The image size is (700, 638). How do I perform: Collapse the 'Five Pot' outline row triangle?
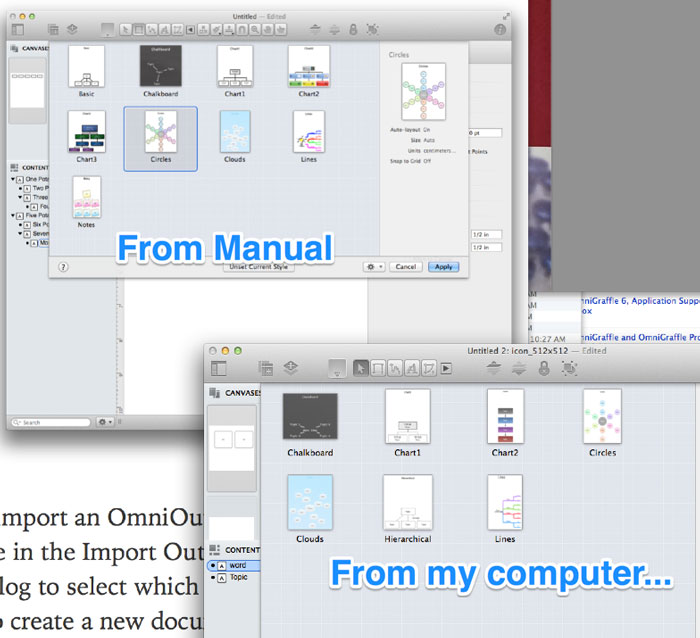pyautogui.click(x=13, y=215)
